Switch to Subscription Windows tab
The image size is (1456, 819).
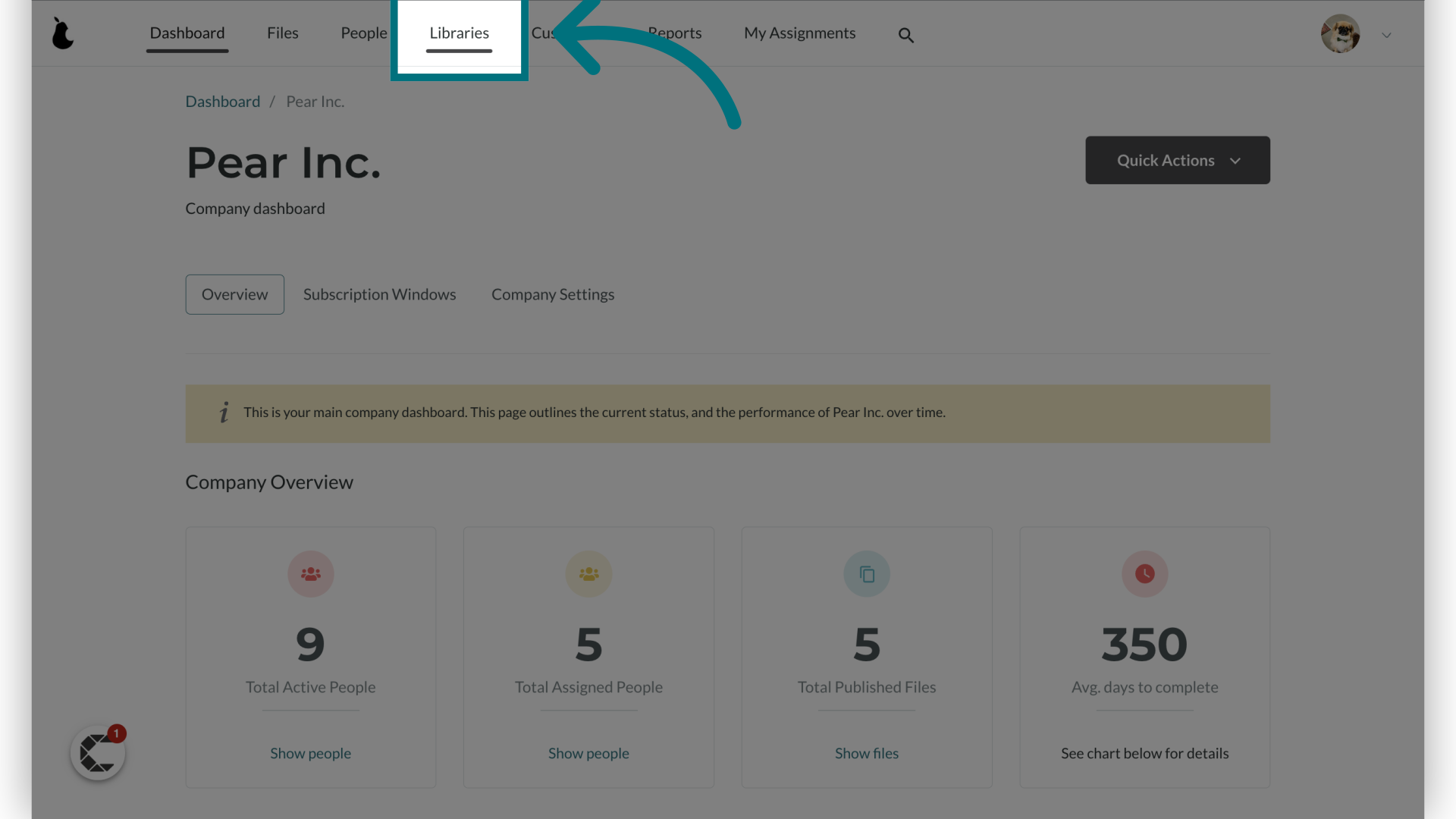click(379, 294)
